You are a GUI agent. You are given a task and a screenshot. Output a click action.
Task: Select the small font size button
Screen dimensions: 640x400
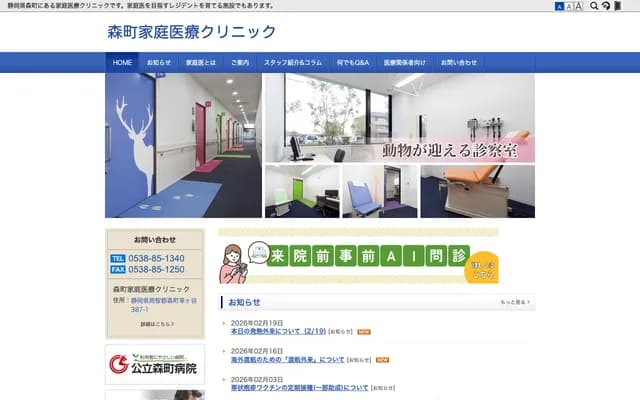click(x=559, y=6)
